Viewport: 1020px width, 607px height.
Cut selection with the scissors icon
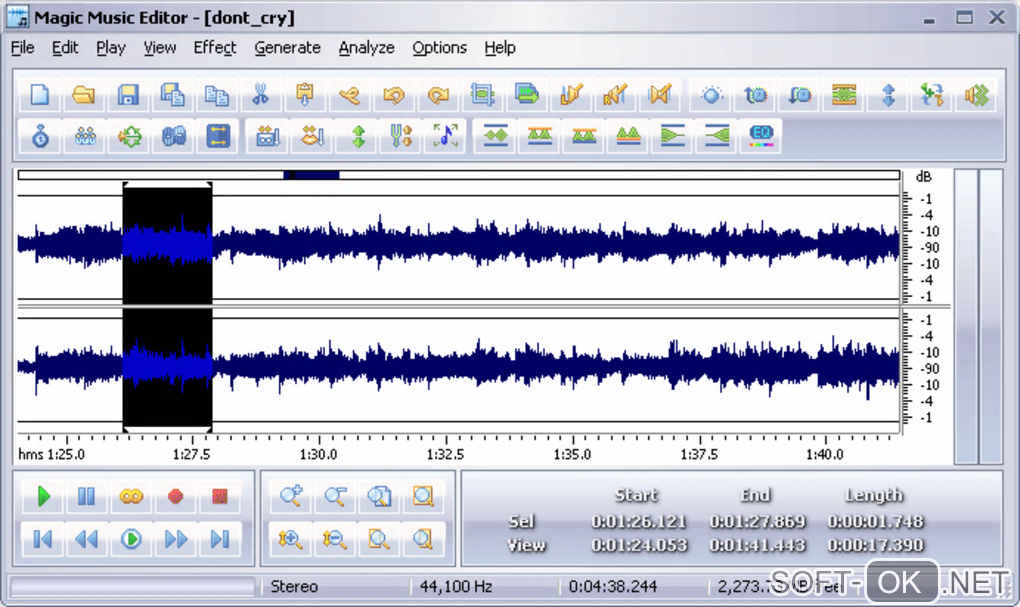click(x=261, y=95)
